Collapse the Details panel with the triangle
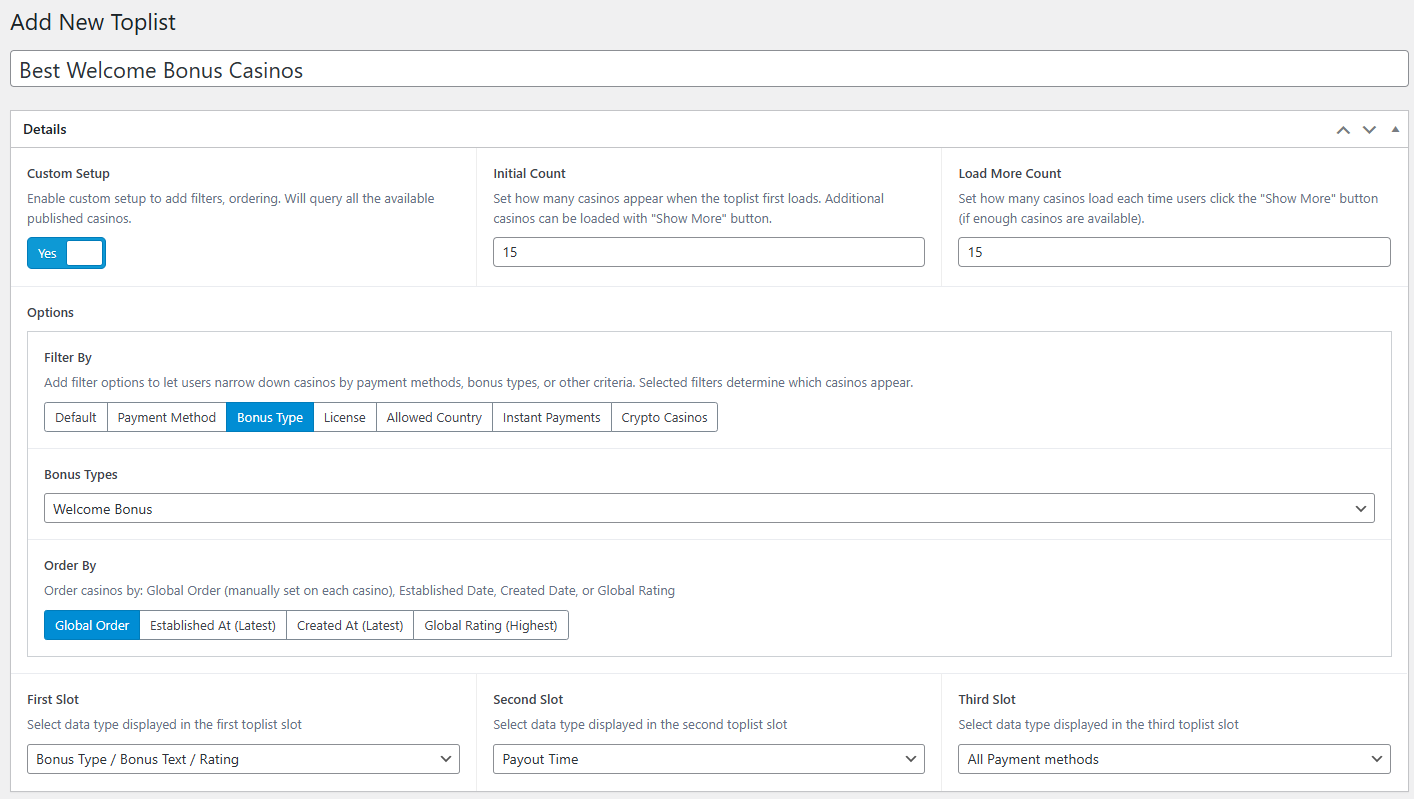This screenshot has height=799, width=1414. [1395, 129]
